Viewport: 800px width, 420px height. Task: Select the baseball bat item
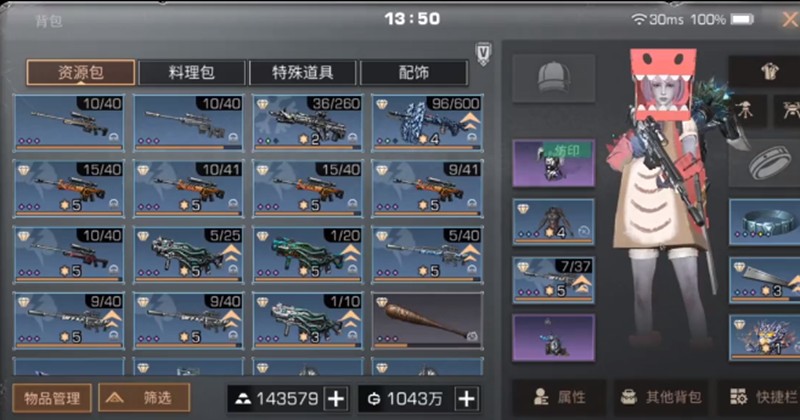pos(428,320)
